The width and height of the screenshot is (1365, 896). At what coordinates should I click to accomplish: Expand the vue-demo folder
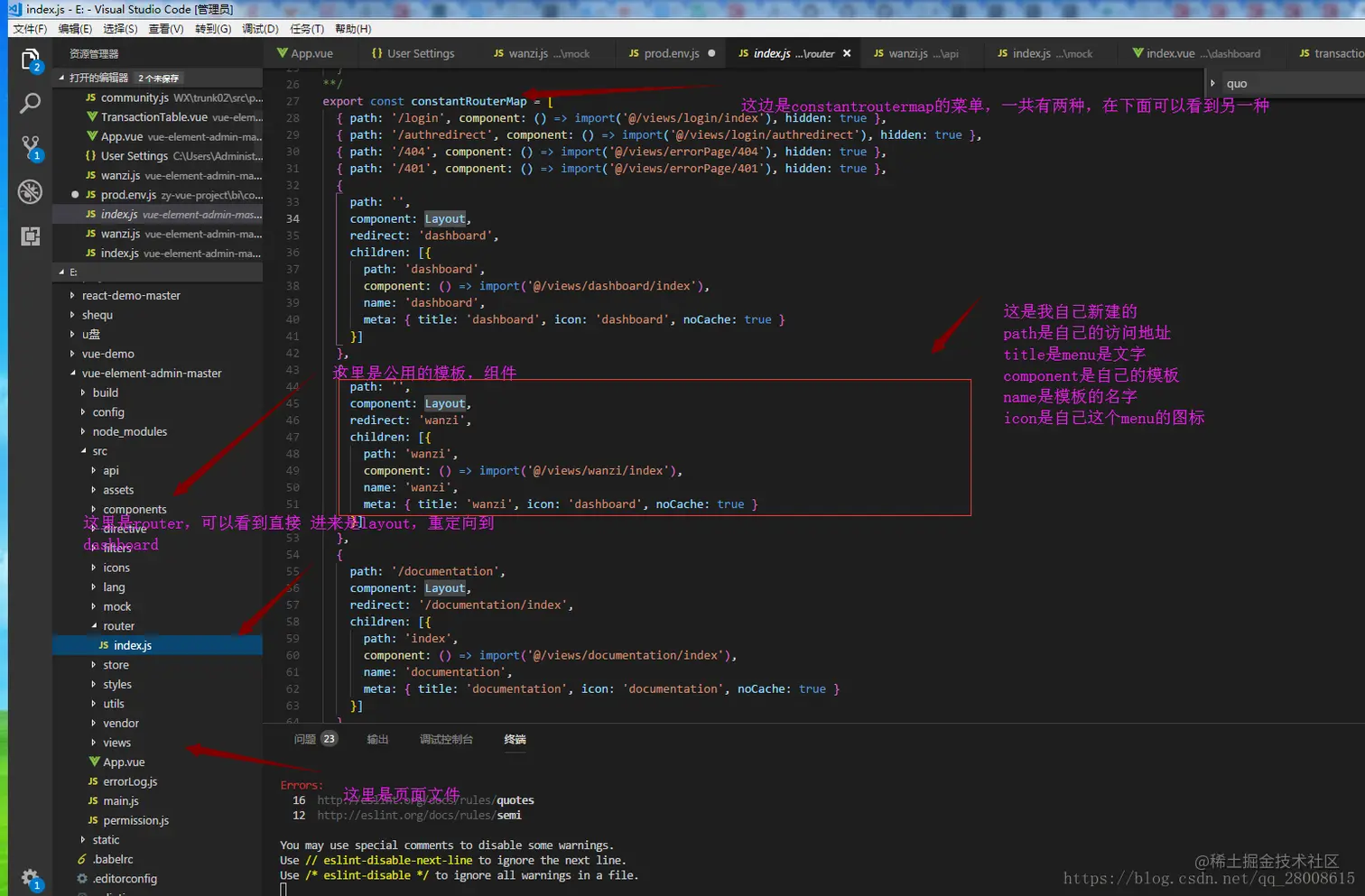[158, 354]
